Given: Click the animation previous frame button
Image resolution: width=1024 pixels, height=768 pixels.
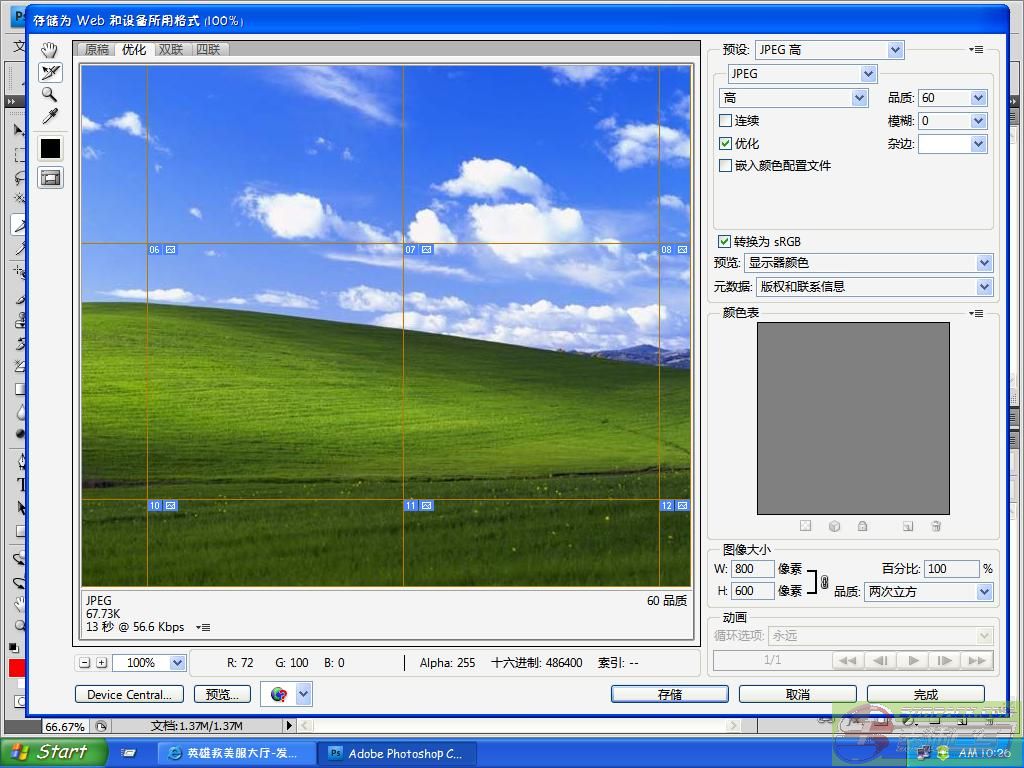Looking at the screenshot, I should (x=880, y=660).
